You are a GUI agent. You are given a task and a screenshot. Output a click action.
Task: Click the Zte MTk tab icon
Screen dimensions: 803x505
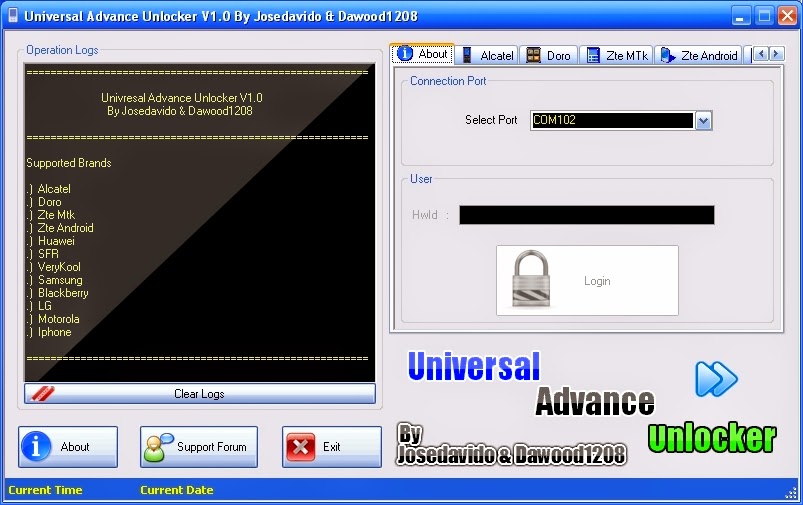pos(593,55)
